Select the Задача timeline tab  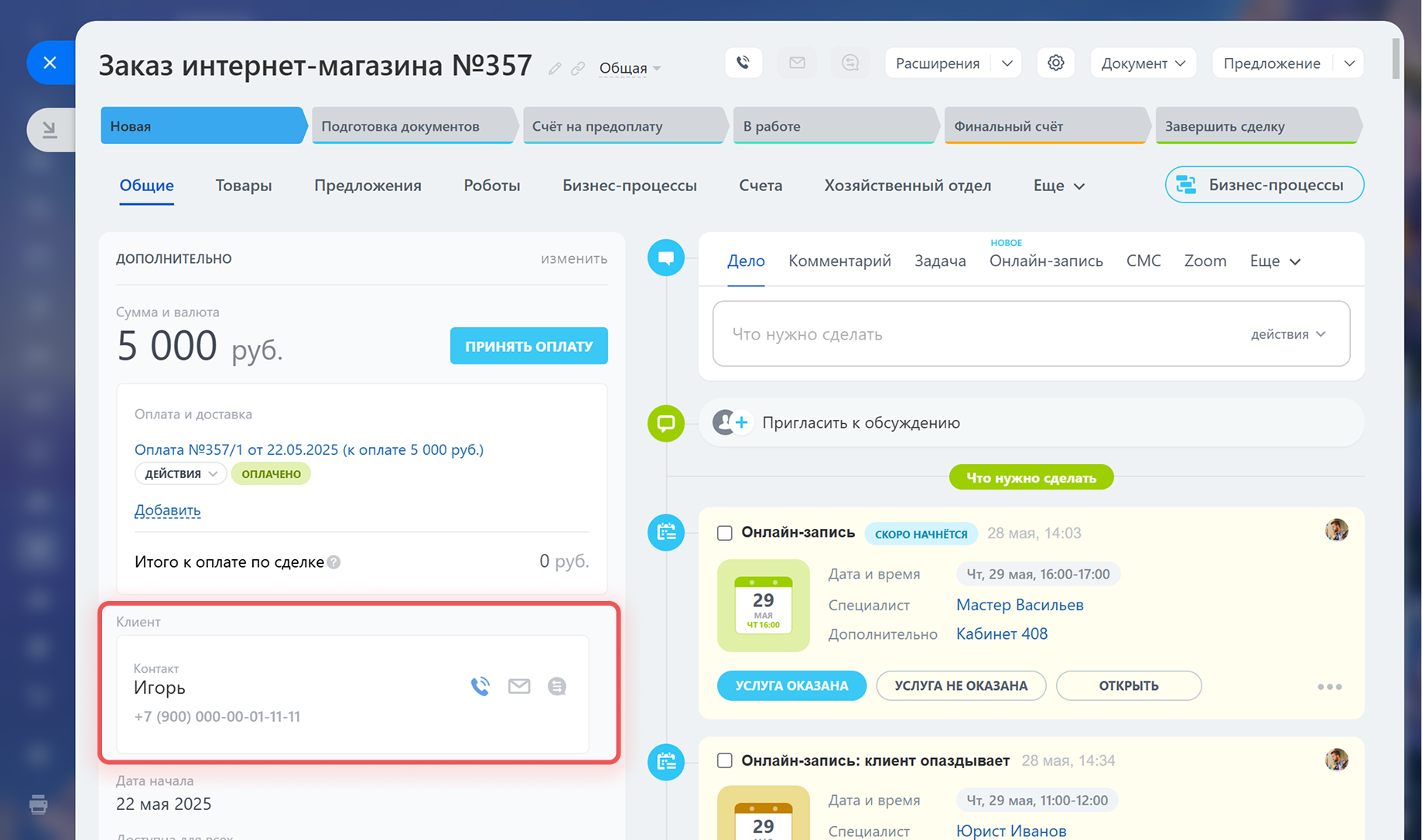tap(940, 261)
